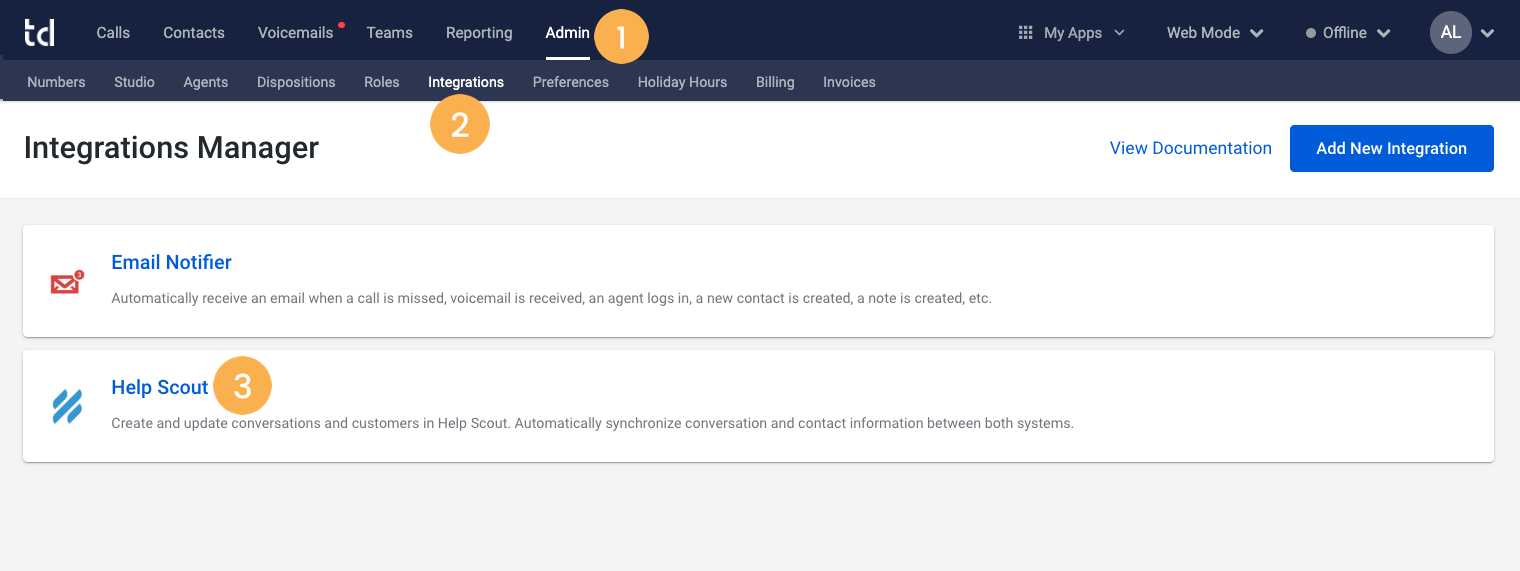Open the Offline status dropdown

point(1348,33)
